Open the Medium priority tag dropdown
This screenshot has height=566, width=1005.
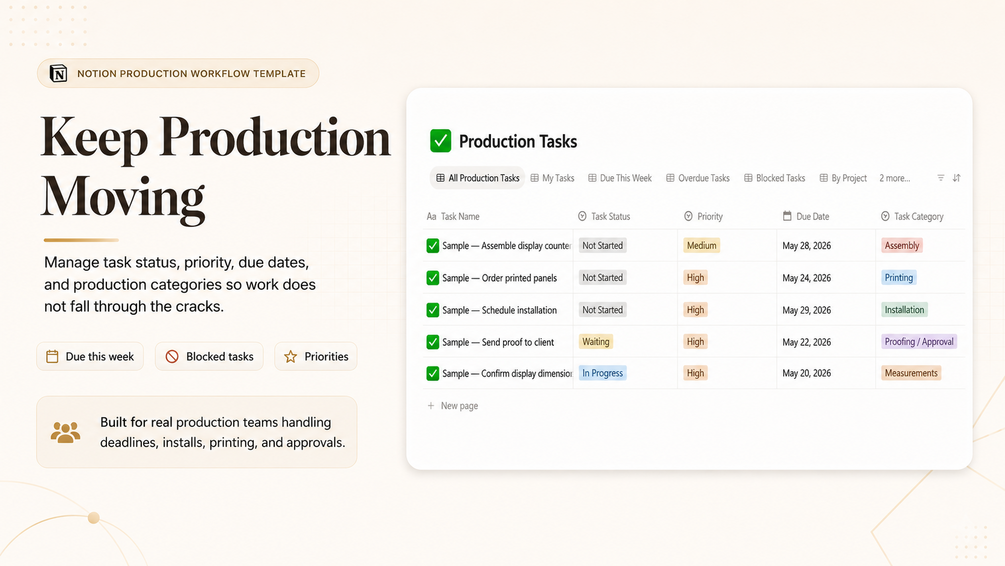(702, 246)
